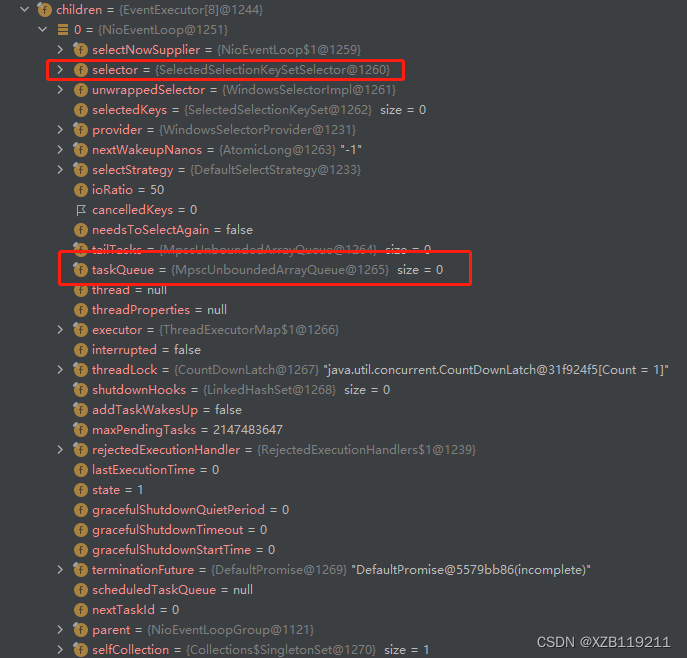This screenshot has width=687, height=658.
Task: Click the field icon beside selectStrategy
Action: (x=81, y=170)
